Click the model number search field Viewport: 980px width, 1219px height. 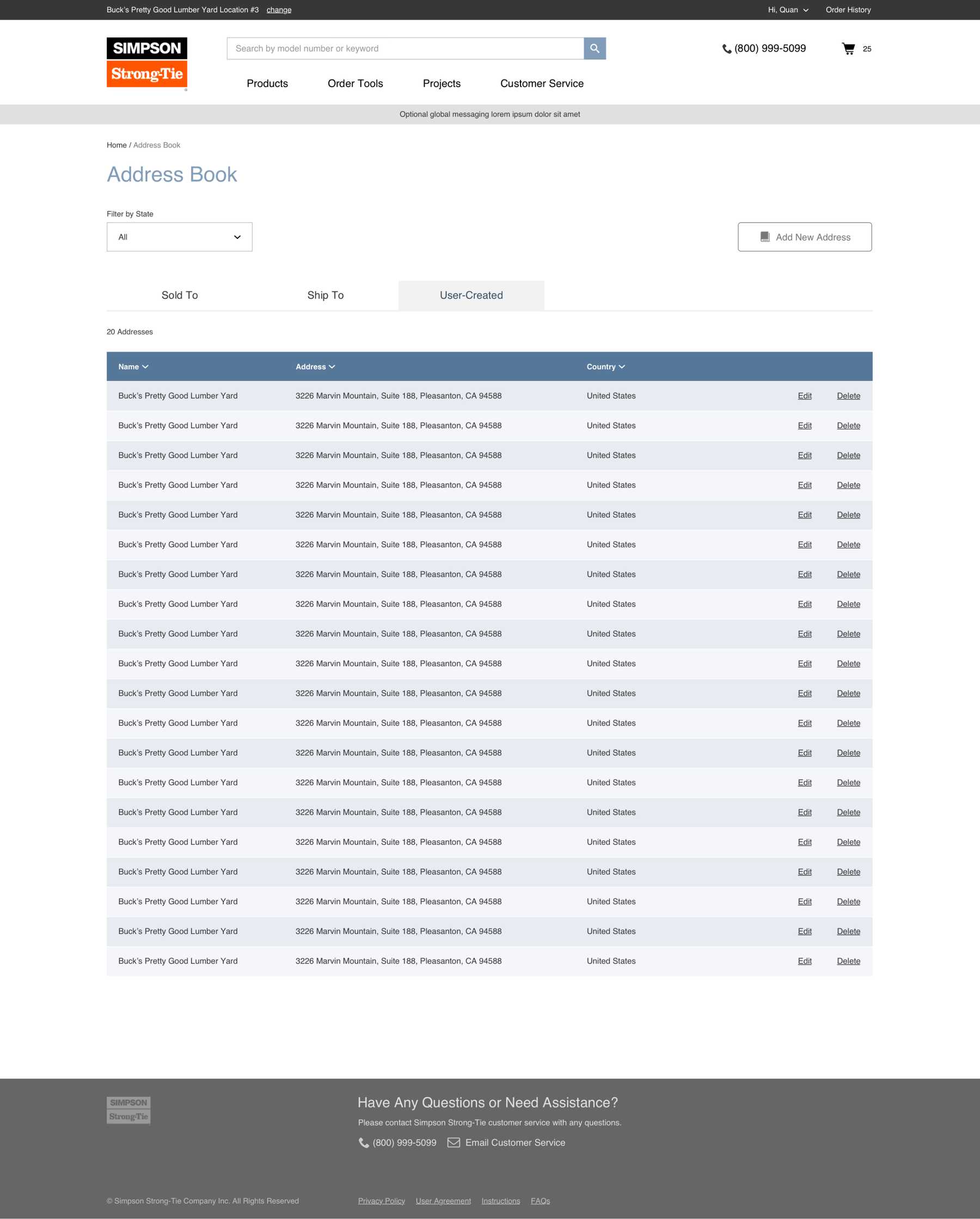405,48
